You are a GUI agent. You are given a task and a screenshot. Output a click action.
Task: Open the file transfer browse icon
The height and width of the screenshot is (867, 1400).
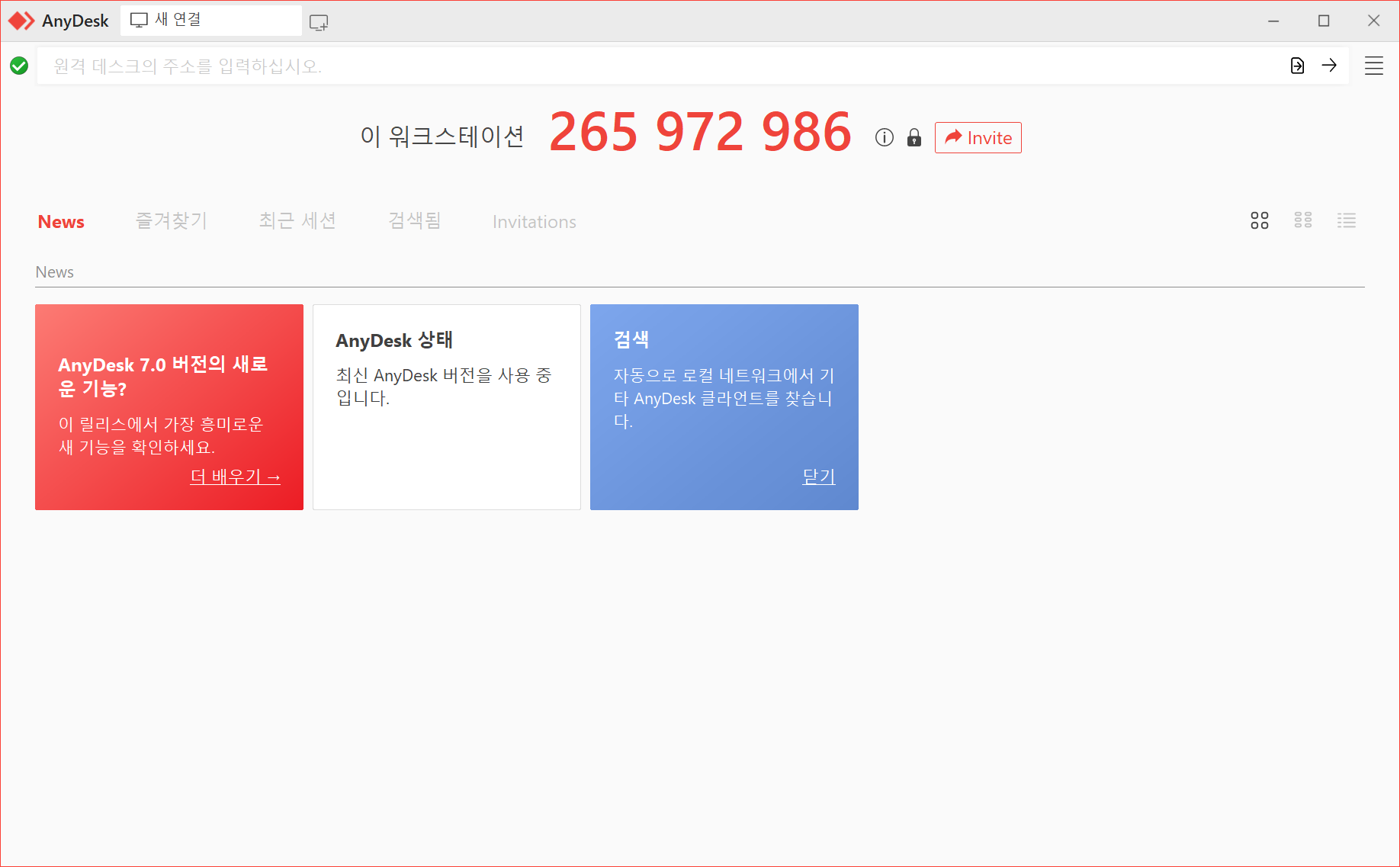tap(1297, 66)
